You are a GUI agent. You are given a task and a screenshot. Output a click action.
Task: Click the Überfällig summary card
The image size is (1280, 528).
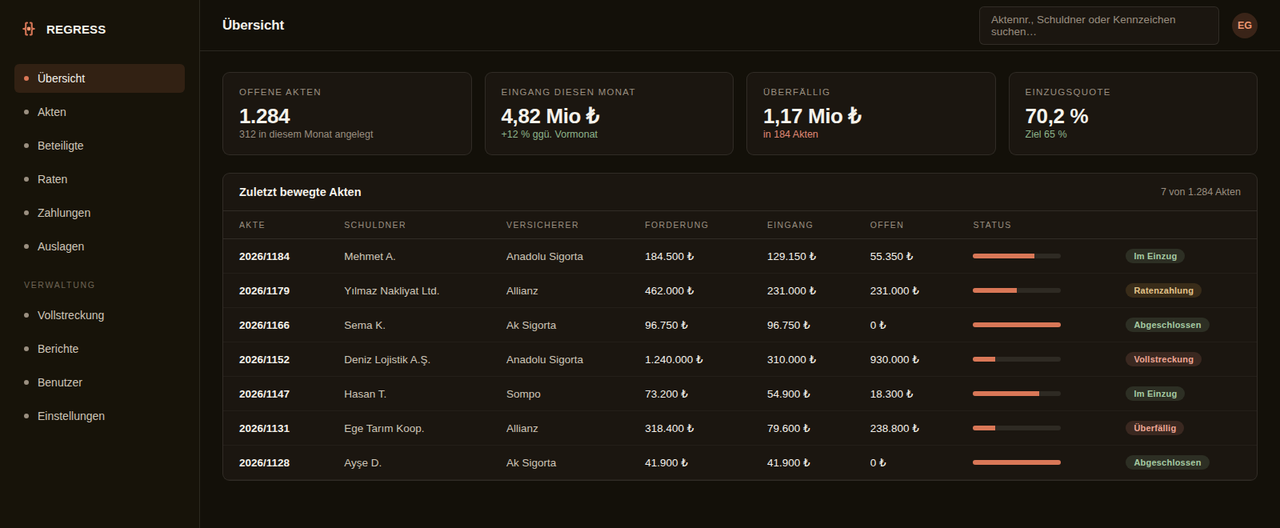pyautogui.click(x=871, y=113)
